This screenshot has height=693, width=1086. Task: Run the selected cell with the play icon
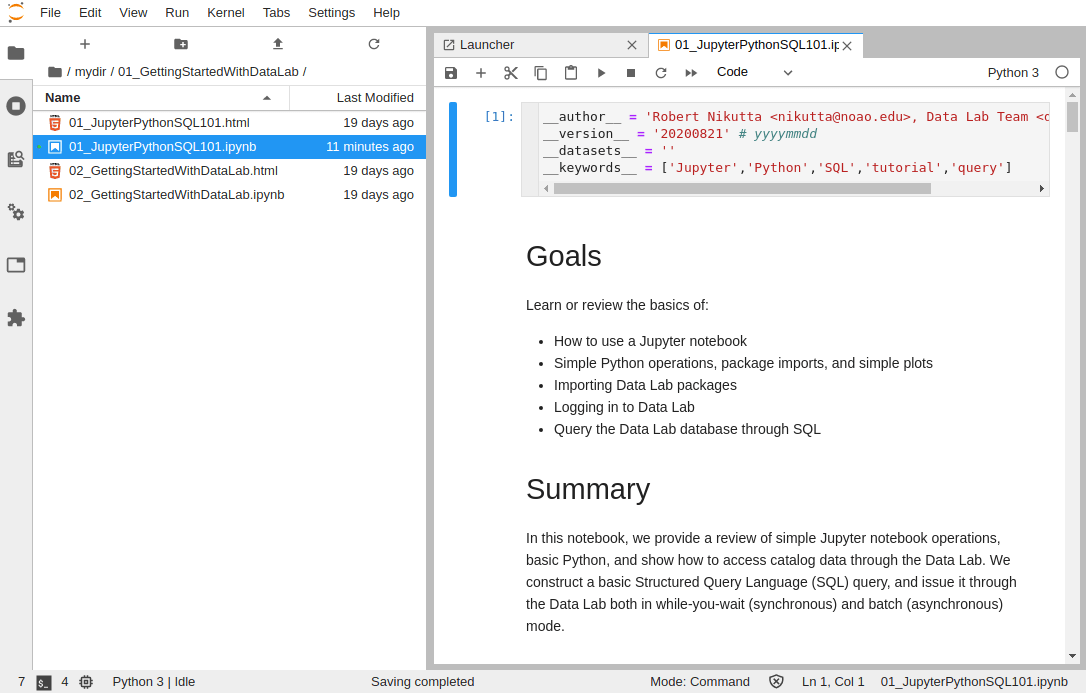pyautogui.click(x=601, y=72)
